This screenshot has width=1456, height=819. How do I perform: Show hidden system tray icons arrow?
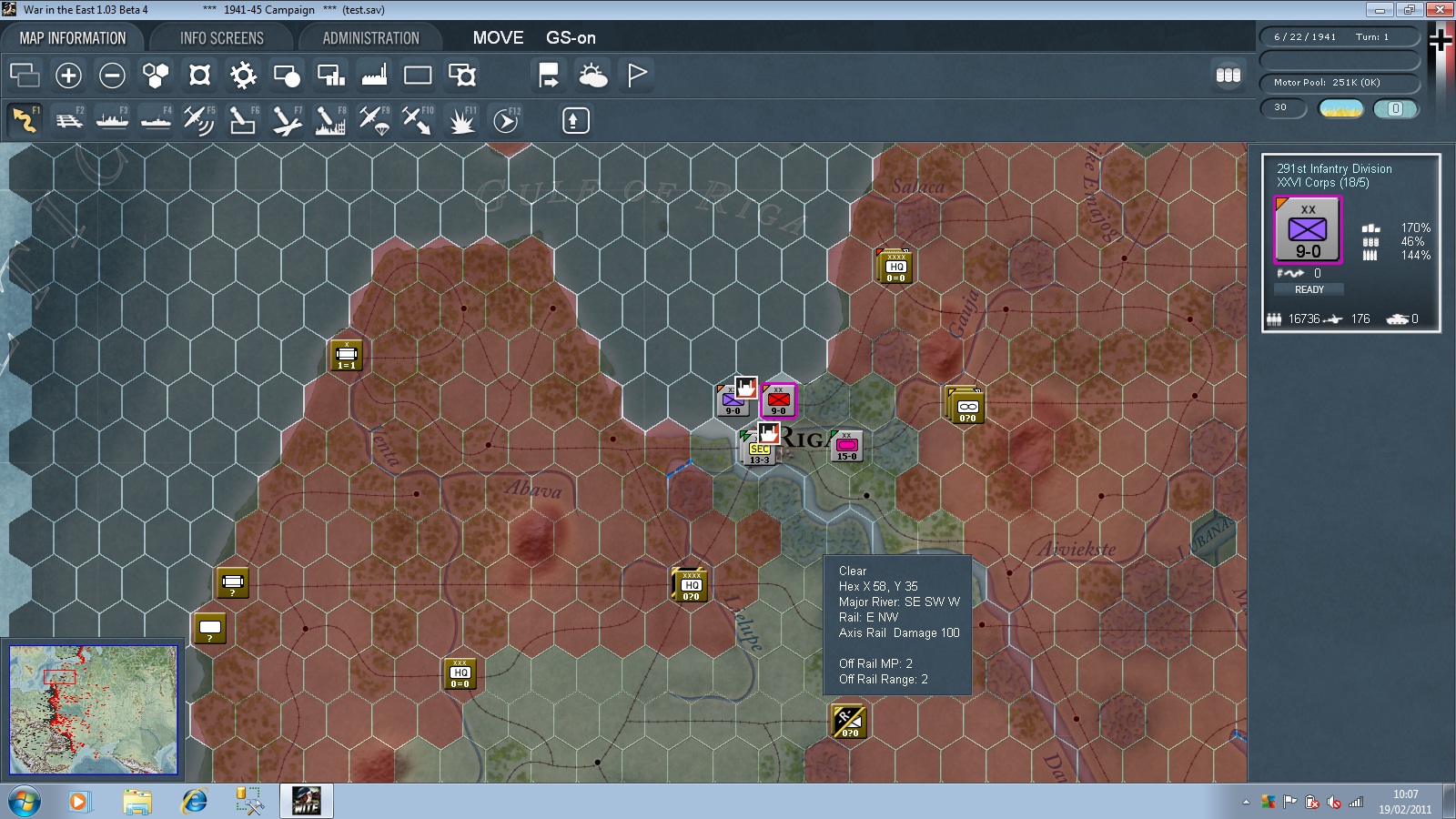tap(1246, 802)
